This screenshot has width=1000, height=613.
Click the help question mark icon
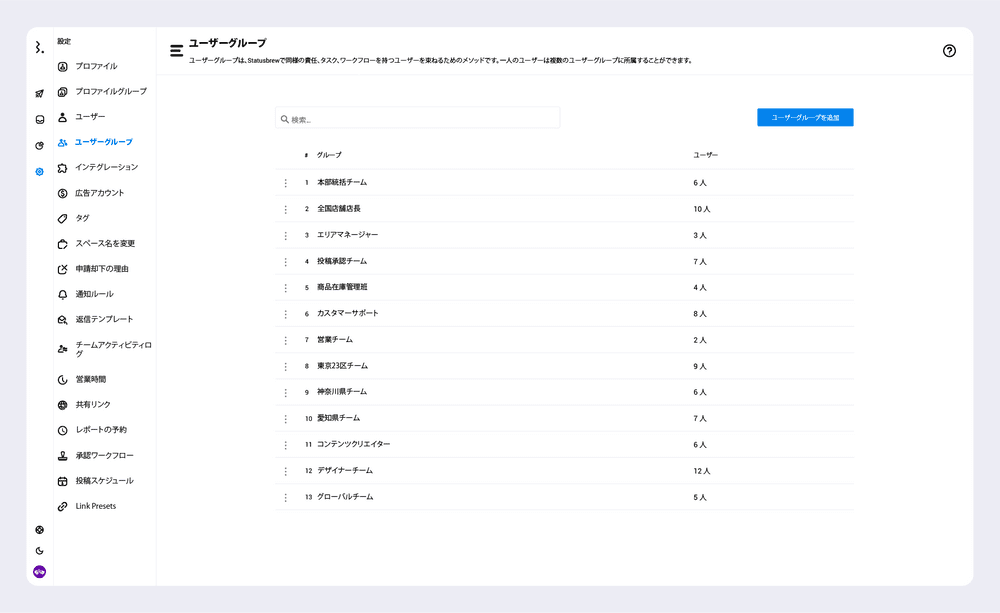pos(949,51)
